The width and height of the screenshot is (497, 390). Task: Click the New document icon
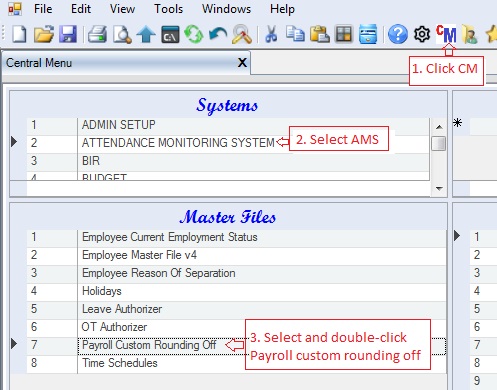pyautogui.click(x=19, y=34)
